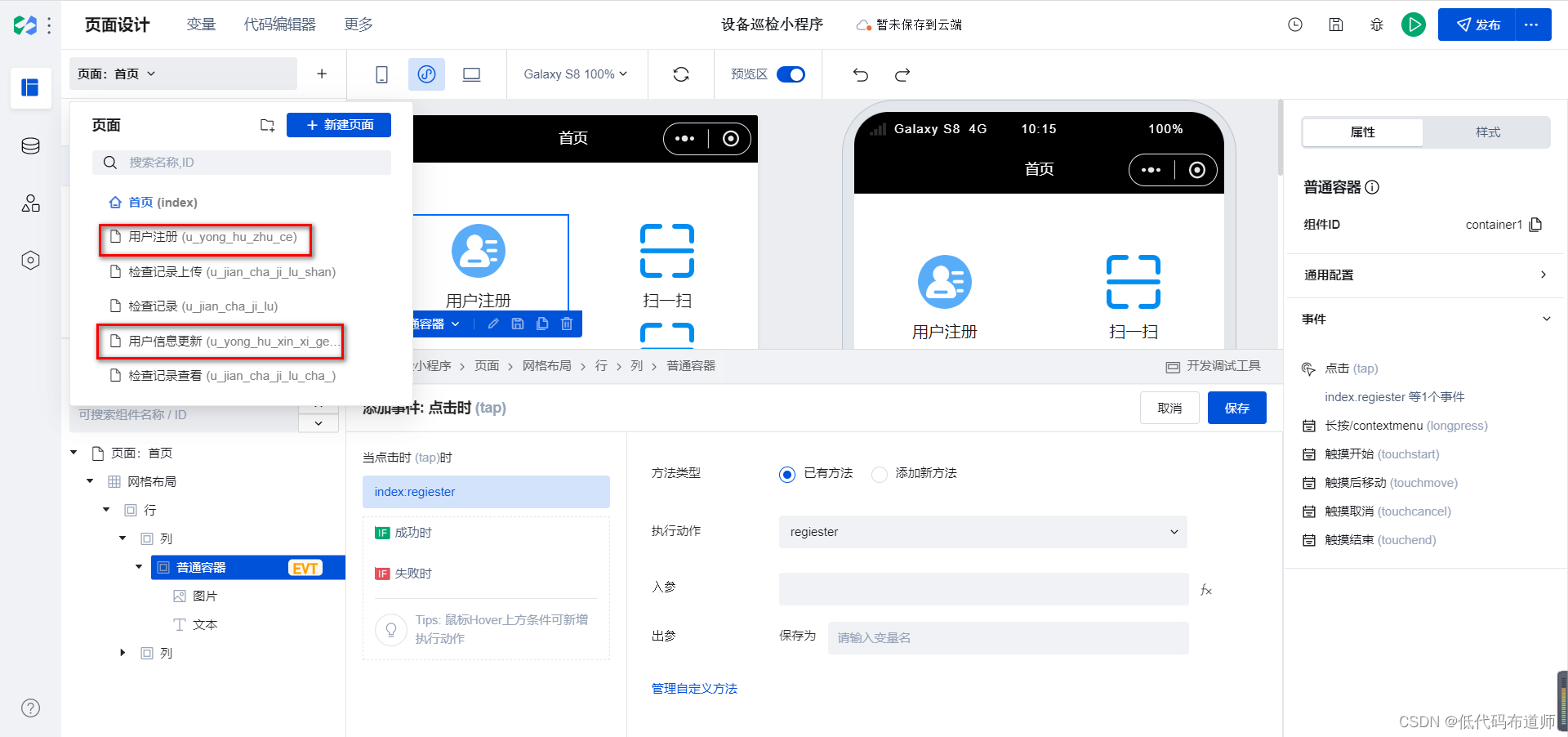
Task: Open the 页面设计 tab
Action: 118,25
